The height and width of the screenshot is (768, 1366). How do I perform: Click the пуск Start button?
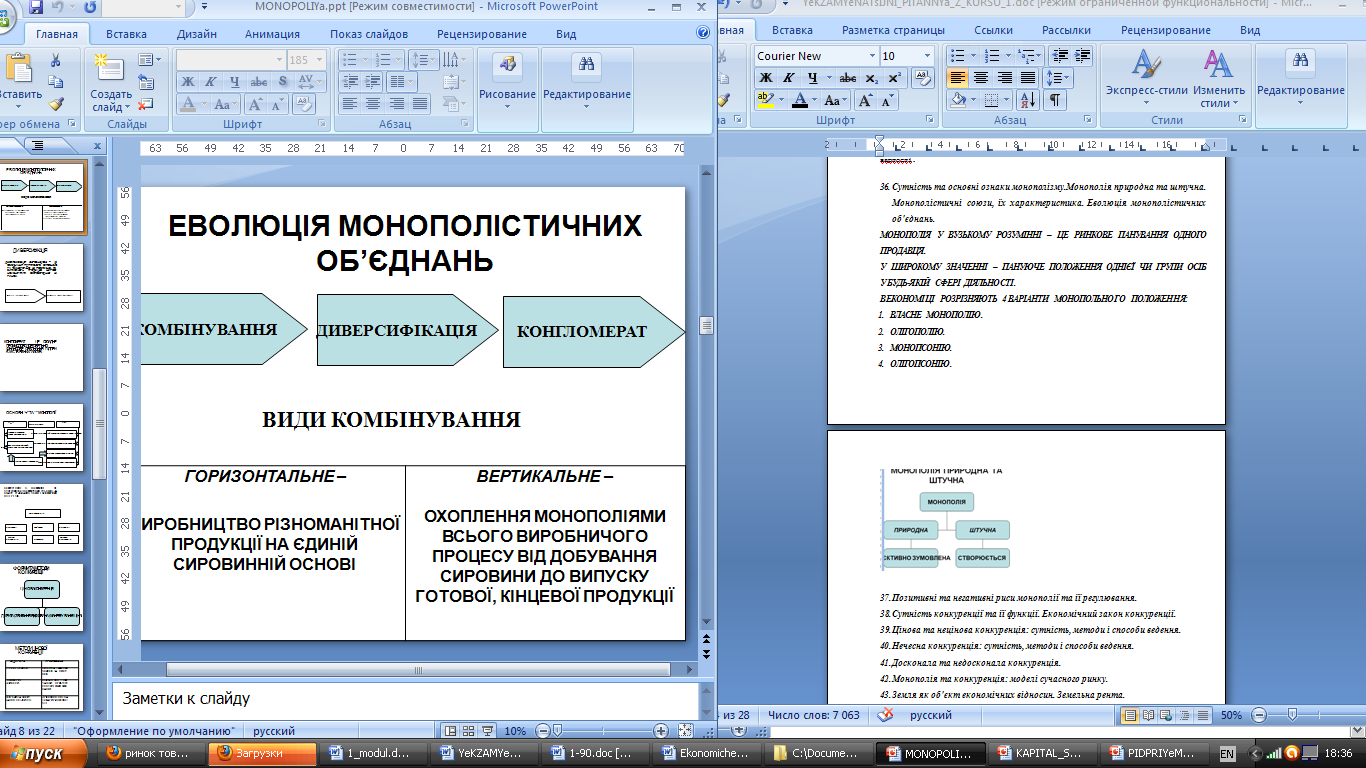point(43,753)
